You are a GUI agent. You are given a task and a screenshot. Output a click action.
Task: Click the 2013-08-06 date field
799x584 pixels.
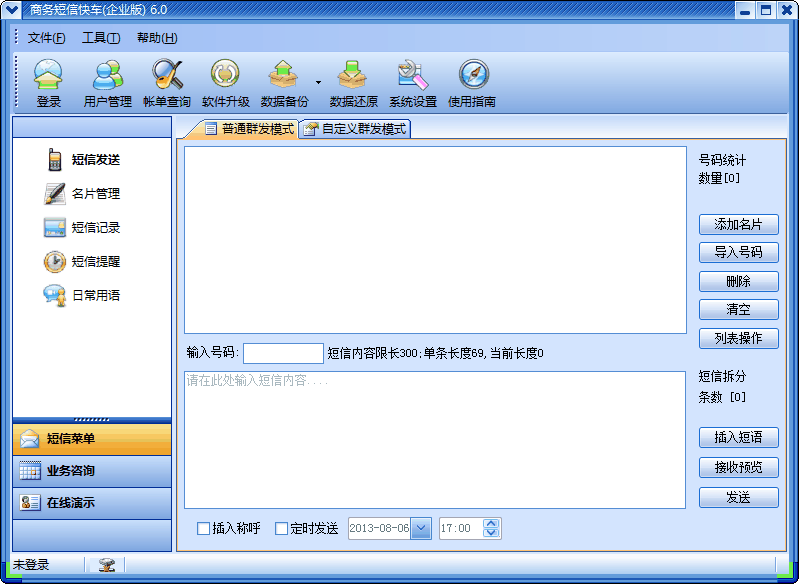click(x=380, y=528)
